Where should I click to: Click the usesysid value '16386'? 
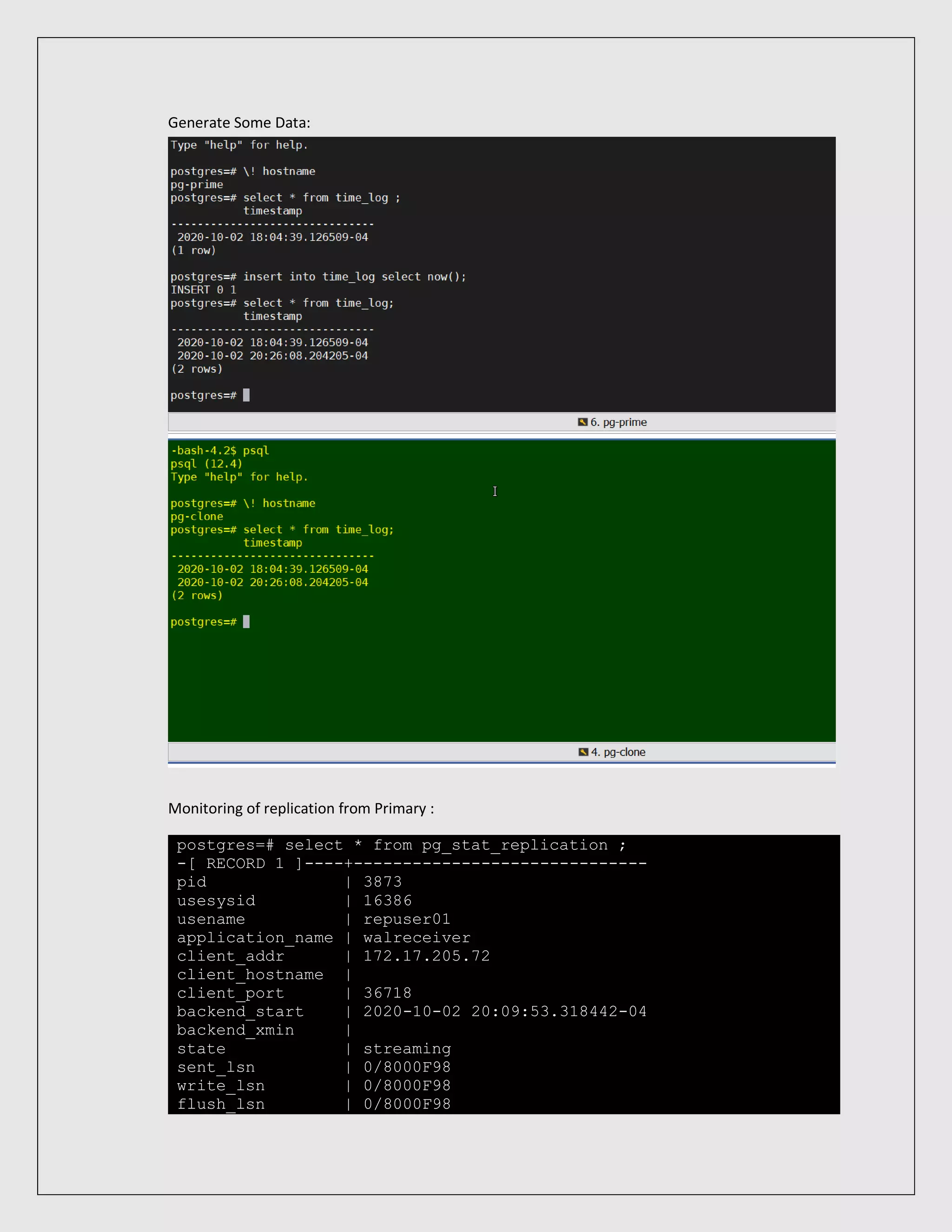coord(388,901)
